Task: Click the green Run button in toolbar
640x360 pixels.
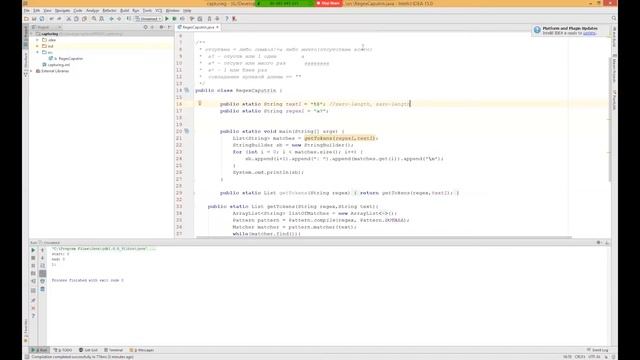Action: 167,19
